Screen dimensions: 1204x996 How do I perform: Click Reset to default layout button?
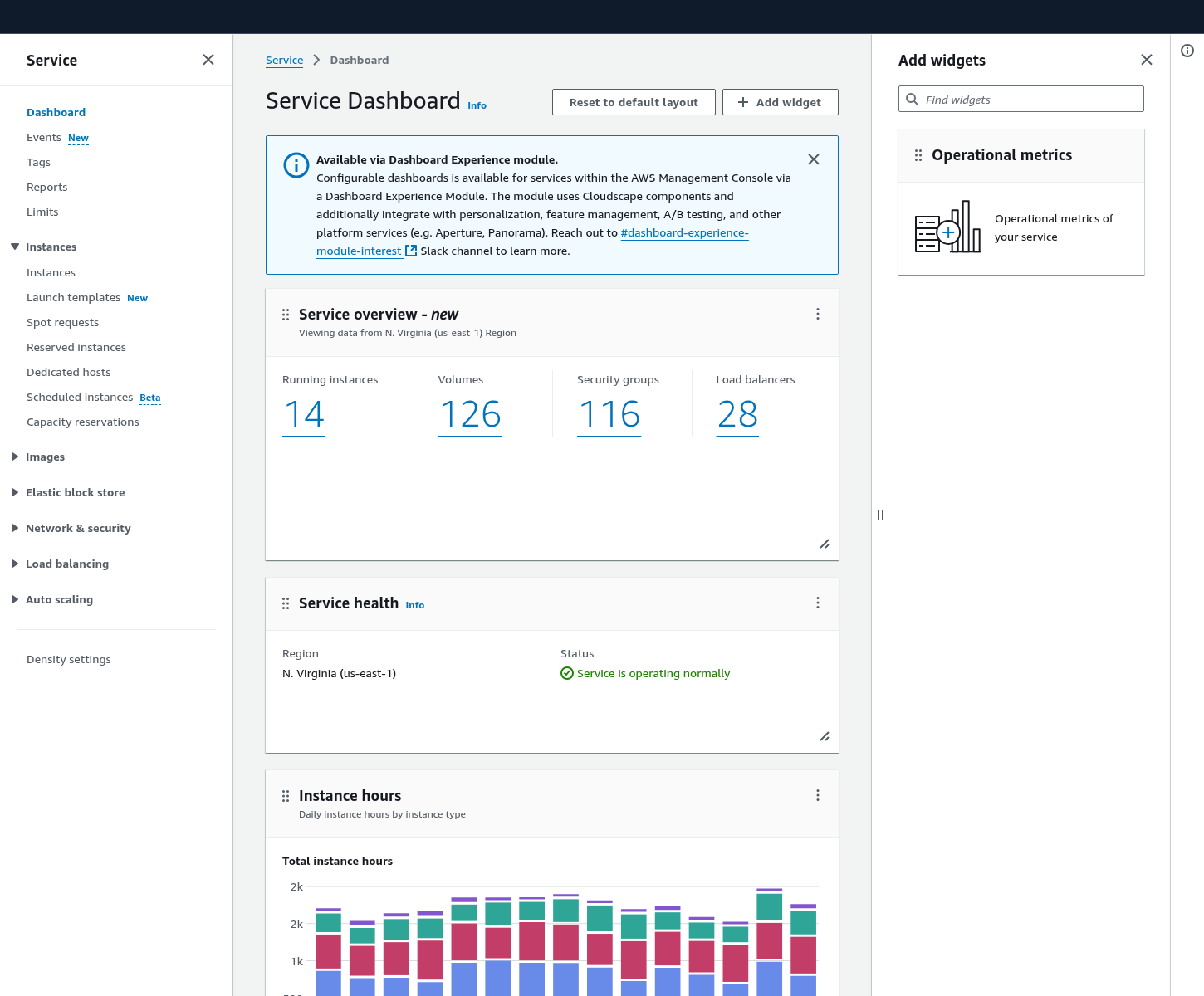click(633, 102)
